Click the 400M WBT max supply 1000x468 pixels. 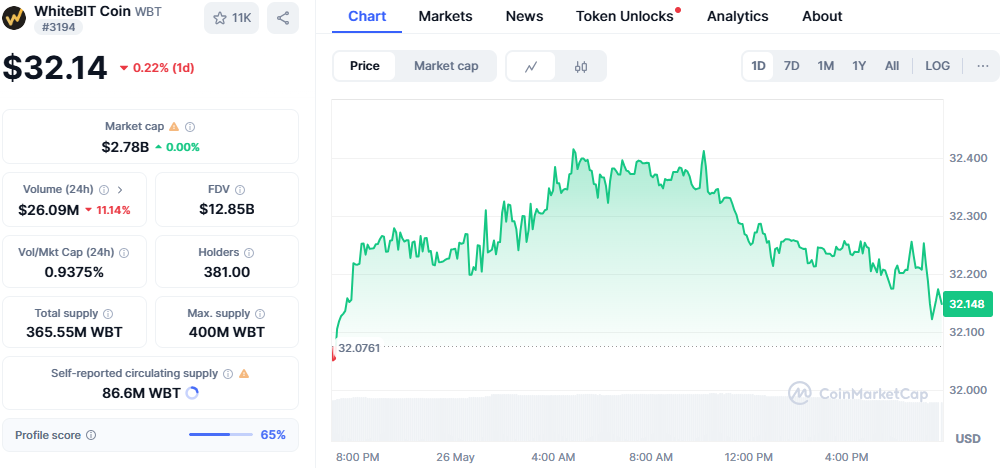[226, 332]
